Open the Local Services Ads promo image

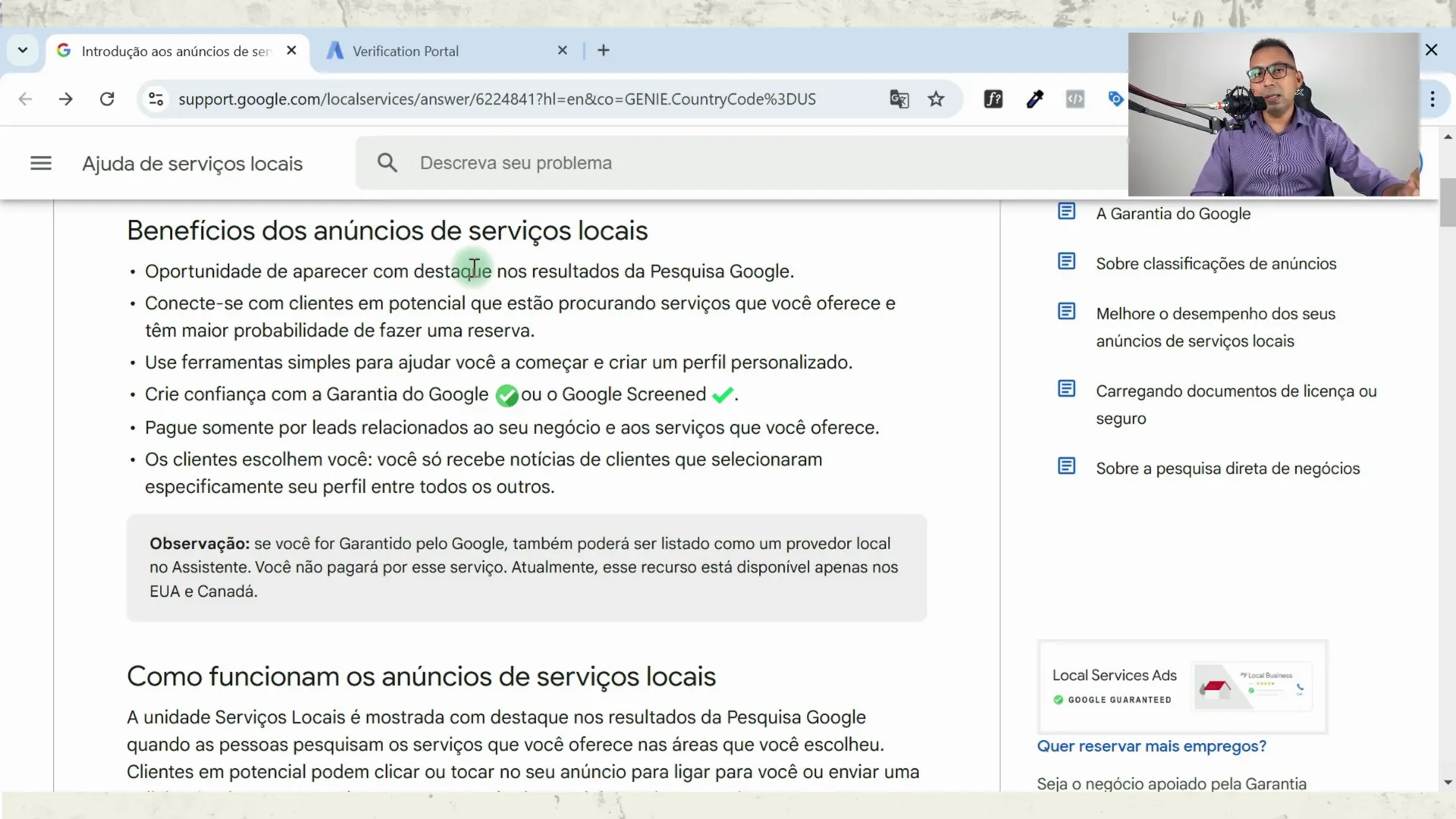coord(1182,687)
